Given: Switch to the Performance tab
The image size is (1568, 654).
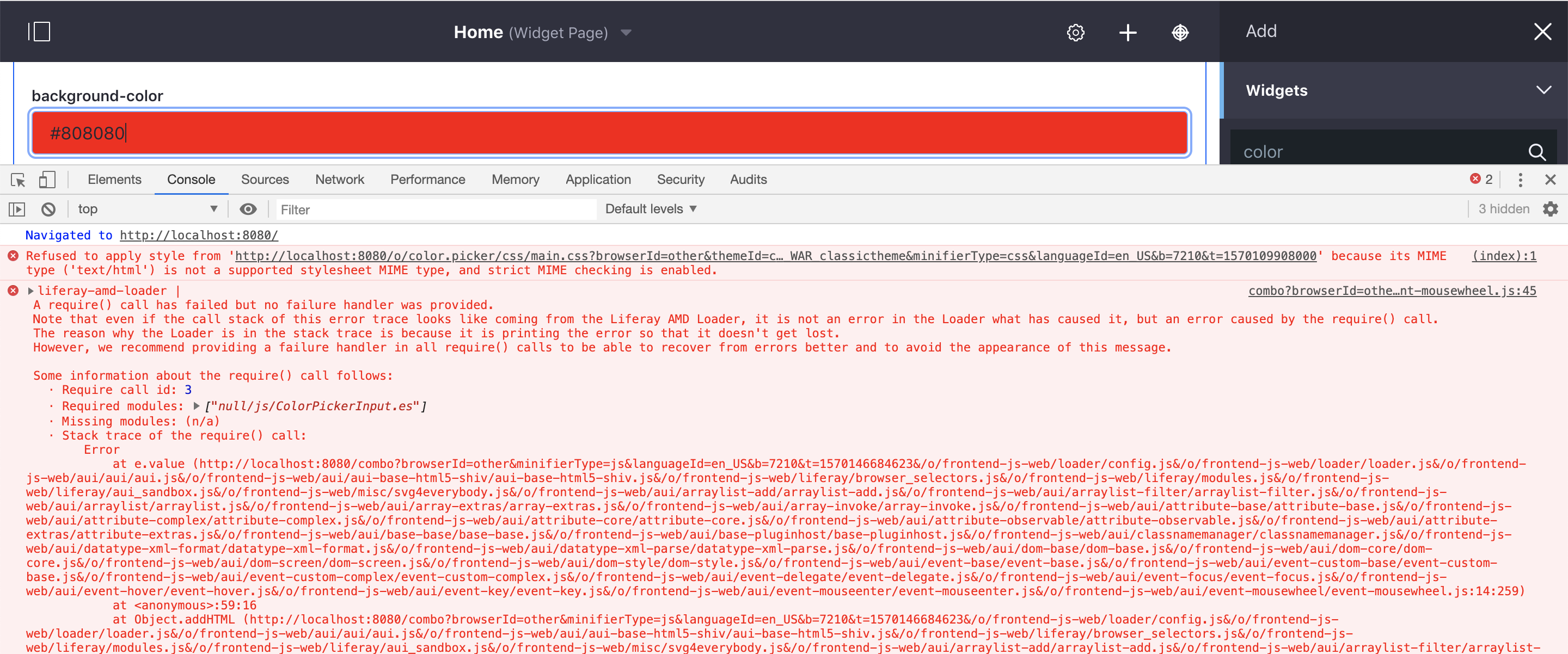Looking at the screenshot, I should 427,180.
